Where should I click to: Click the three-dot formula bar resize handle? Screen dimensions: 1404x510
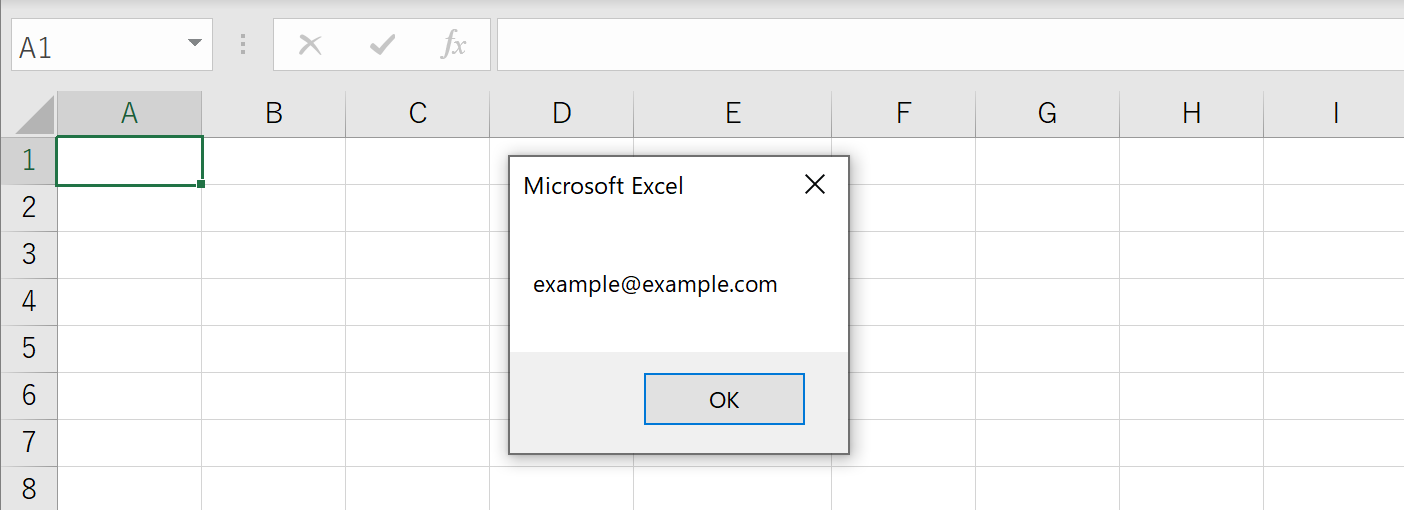pyautogui.click(x=243, y=45)
